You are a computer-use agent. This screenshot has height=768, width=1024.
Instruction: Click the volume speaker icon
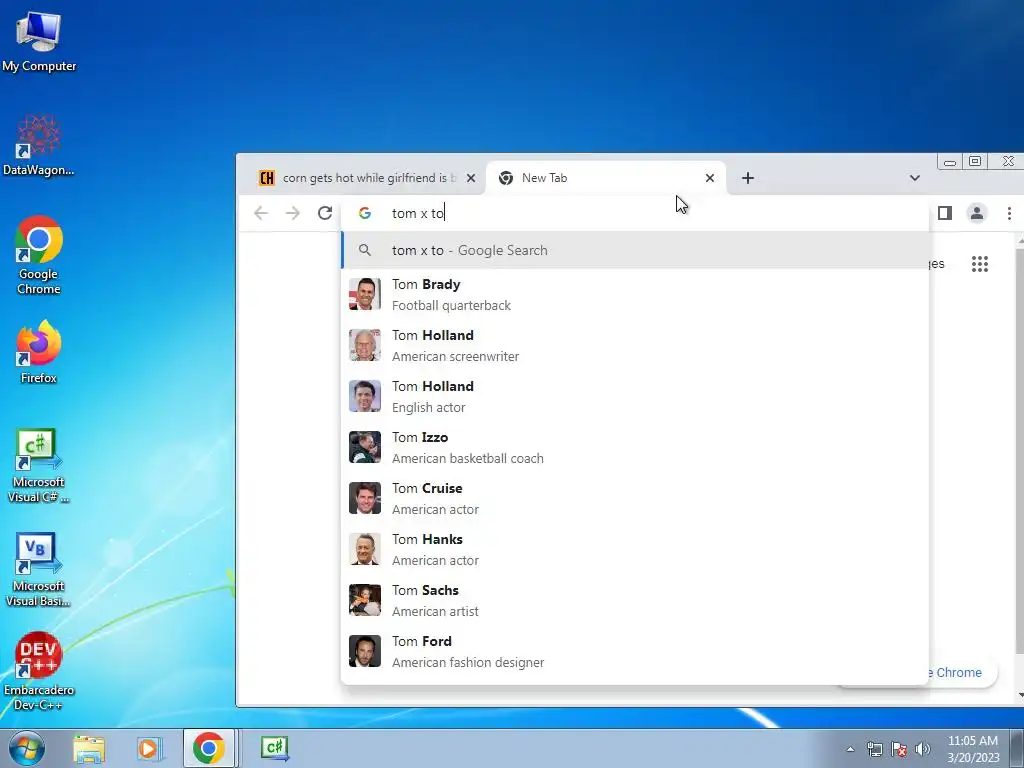[923, 749]
